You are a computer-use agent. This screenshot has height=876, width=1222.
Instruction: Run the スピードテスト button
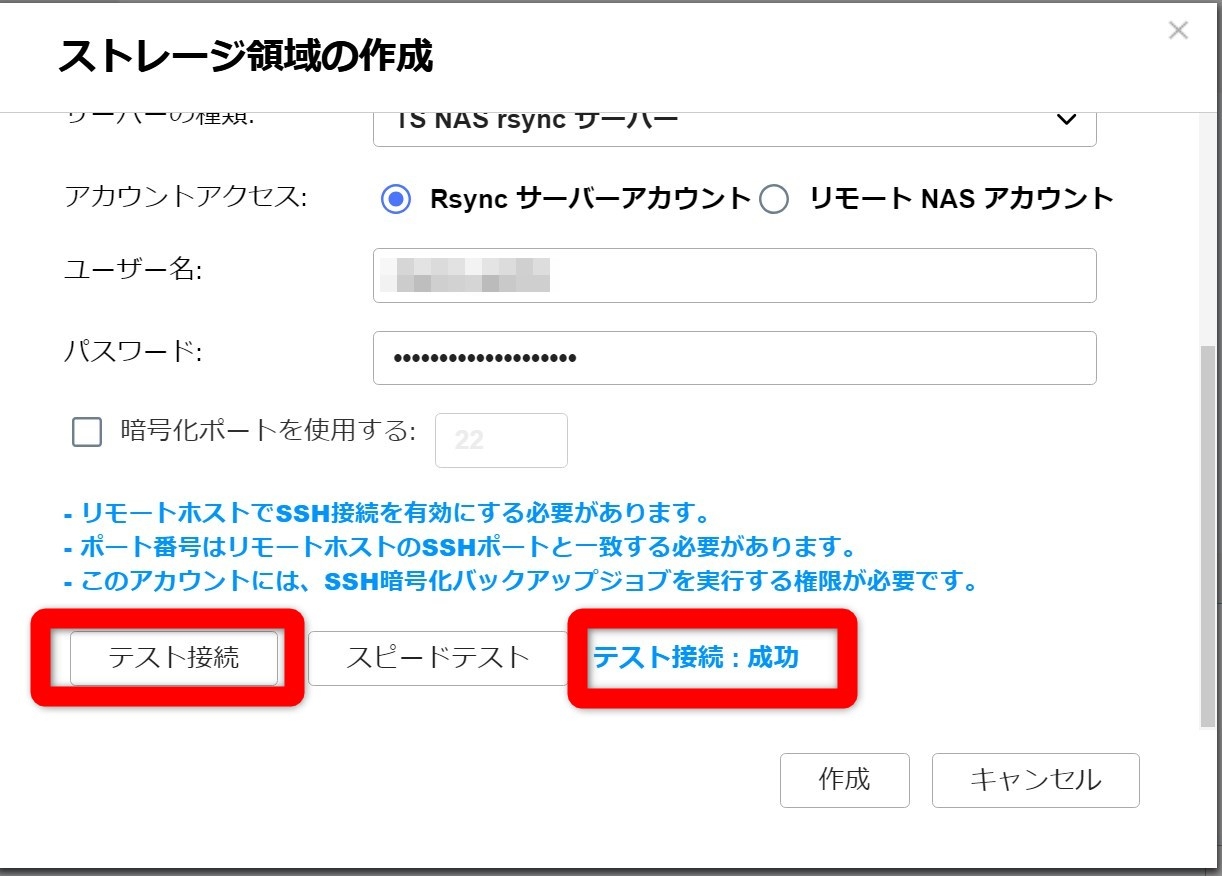(437, 657)
